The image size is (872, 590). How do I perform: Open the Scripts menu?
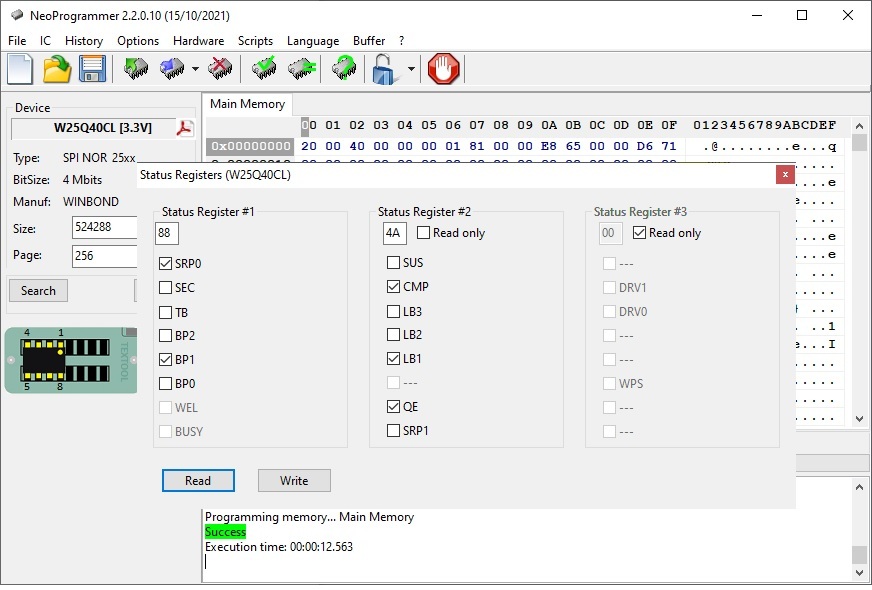[255, 41]
